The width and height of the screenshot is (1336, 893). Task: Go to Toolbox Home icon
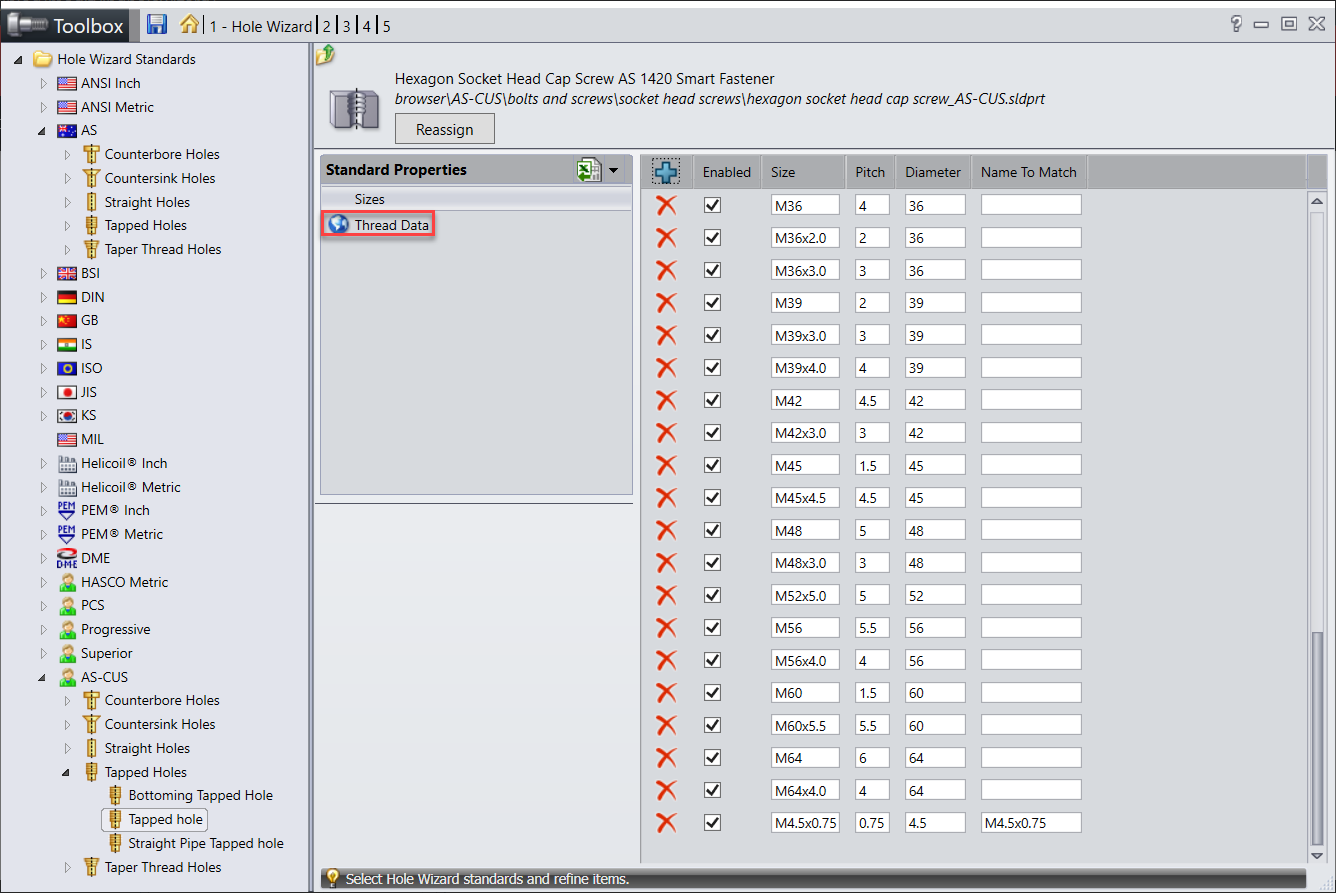189,24
